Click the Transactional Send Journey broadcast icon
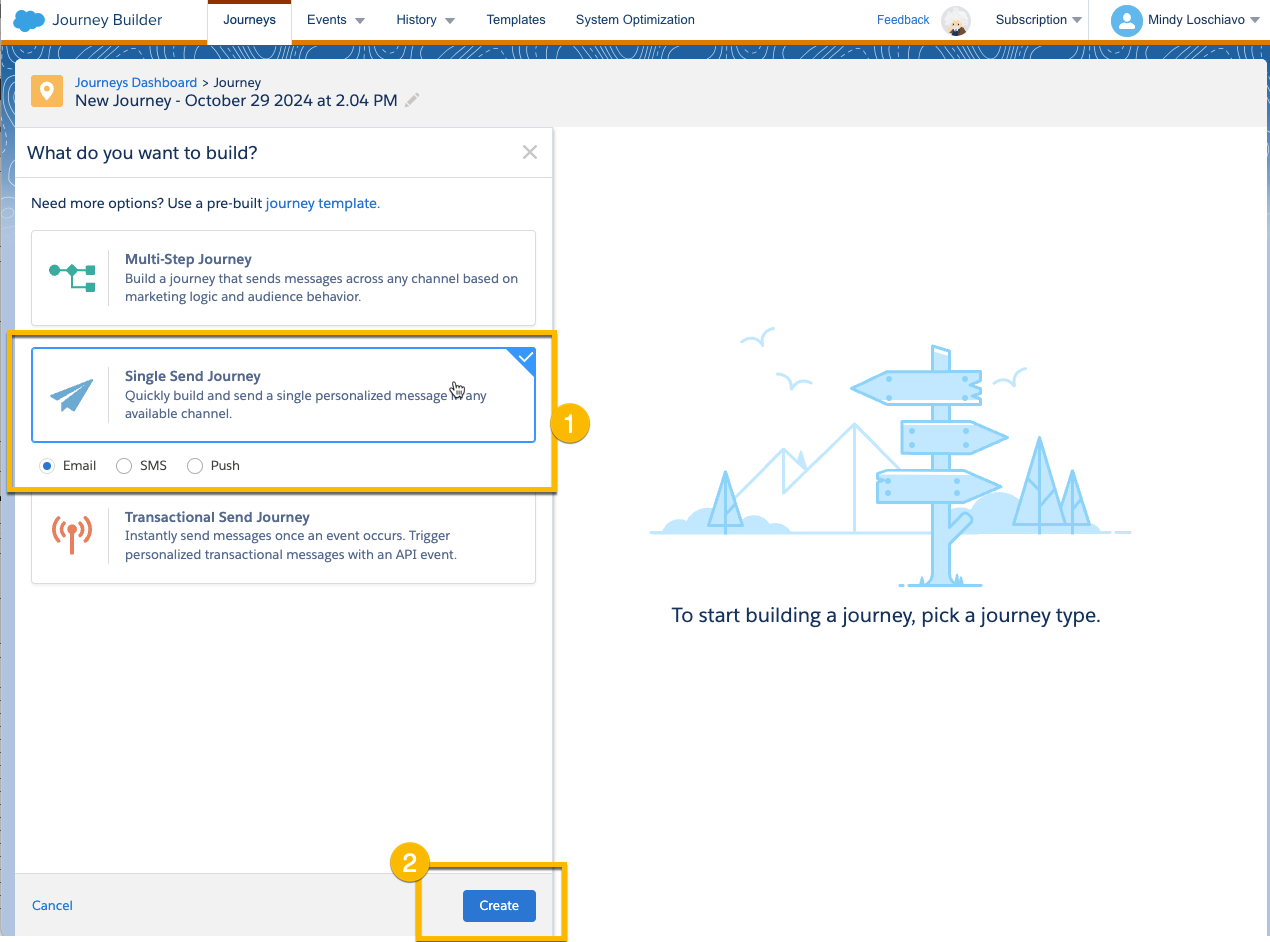This screenshot has height=942, width=1270. point(72,531)
